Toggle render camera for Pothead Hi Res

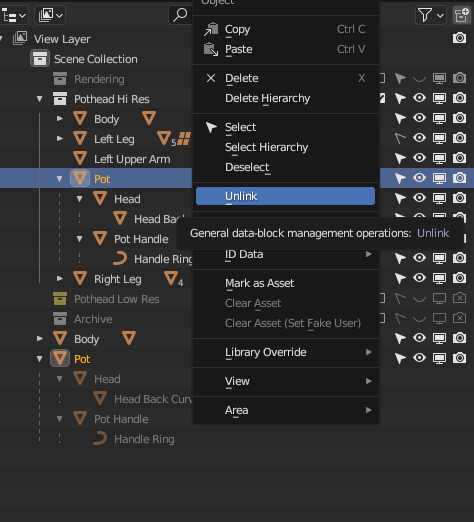(x=459, y=98)
